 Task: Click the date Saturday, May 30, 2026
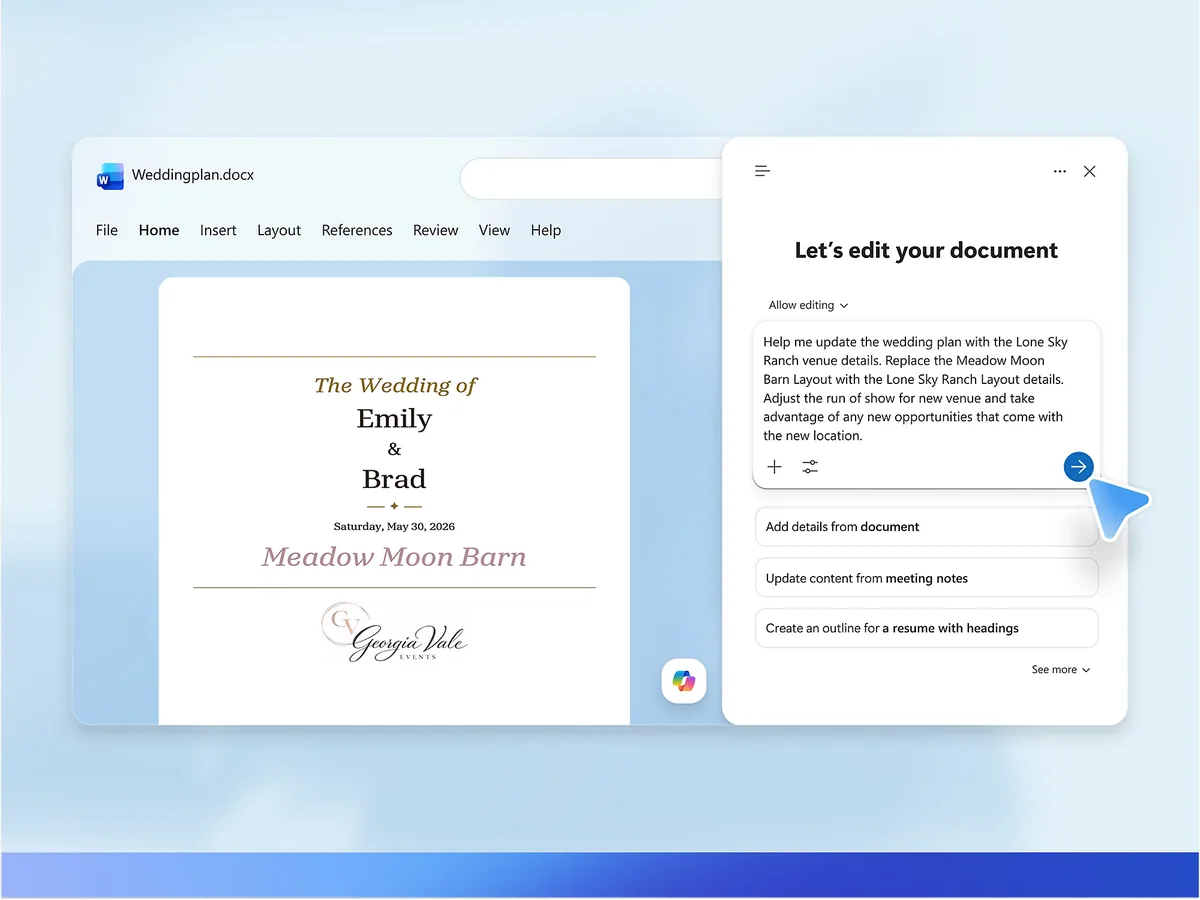(394, 526)
